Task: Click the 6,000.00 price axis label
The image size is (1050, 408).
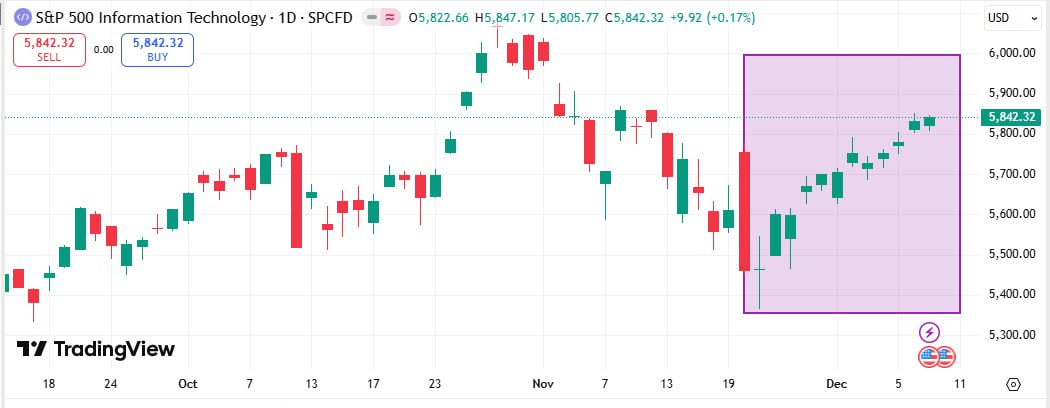Action: coord(1012,53)
